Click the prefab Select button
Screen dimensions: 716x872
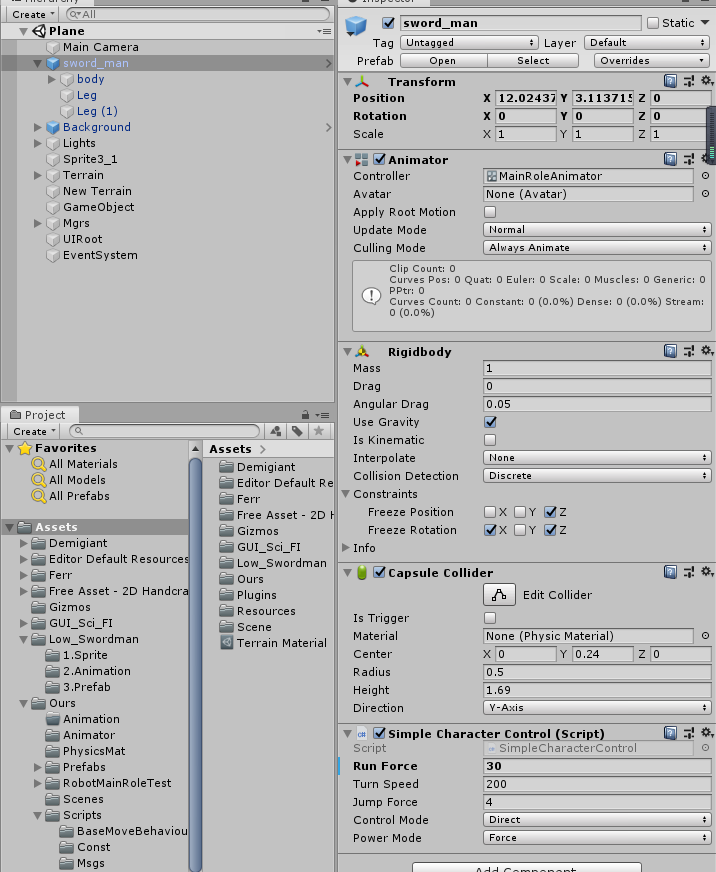(x=533, y=61)
